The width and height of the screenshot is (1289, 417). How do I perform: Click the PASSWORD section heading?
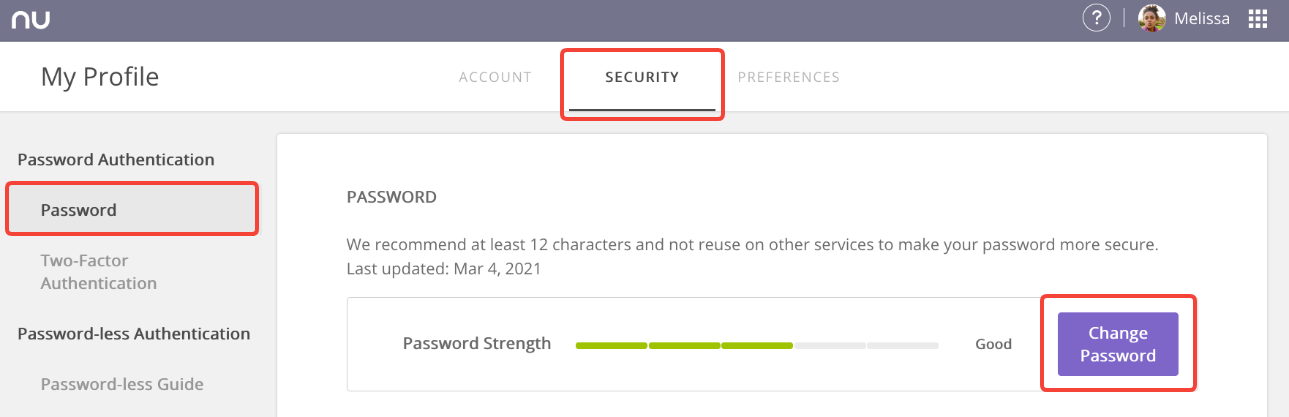tap(391, 197)
